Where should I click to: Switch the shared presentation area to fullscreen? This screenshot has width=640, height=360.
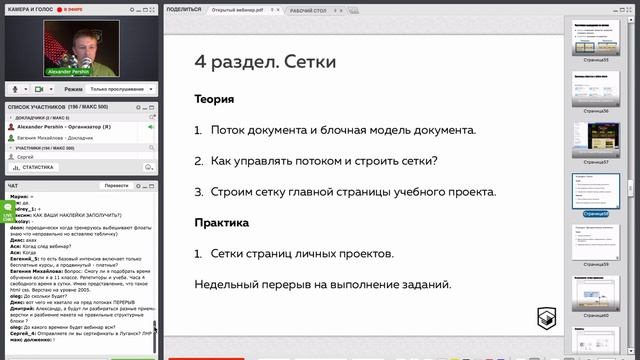[630, 9]
